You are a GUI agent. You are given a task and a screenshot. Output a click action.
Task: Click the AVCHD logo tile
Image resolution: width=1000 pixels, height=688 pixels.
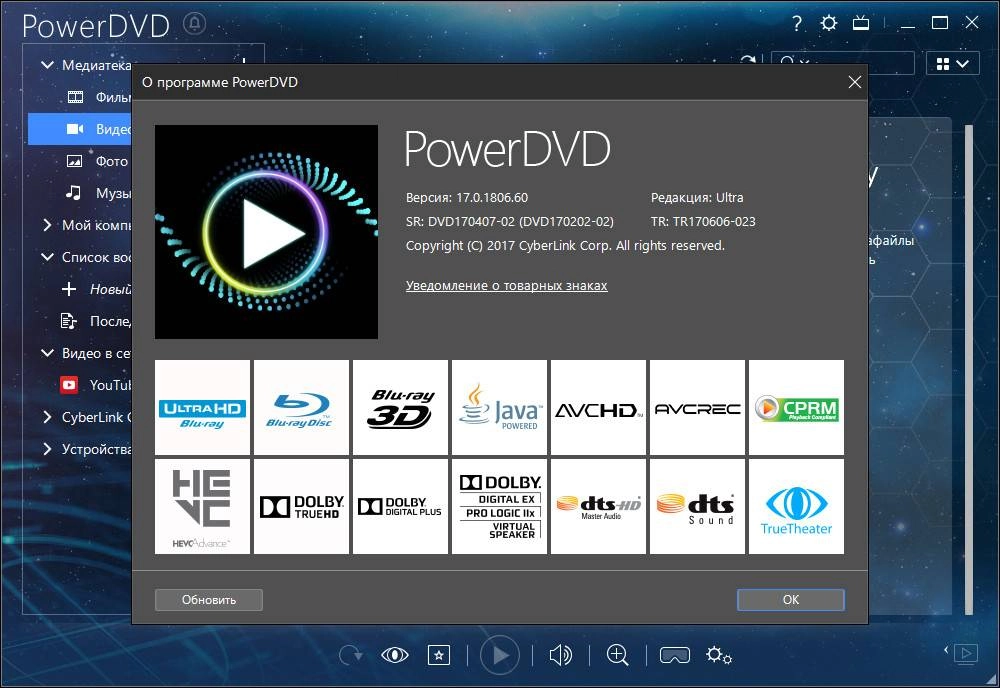[598, 407]
